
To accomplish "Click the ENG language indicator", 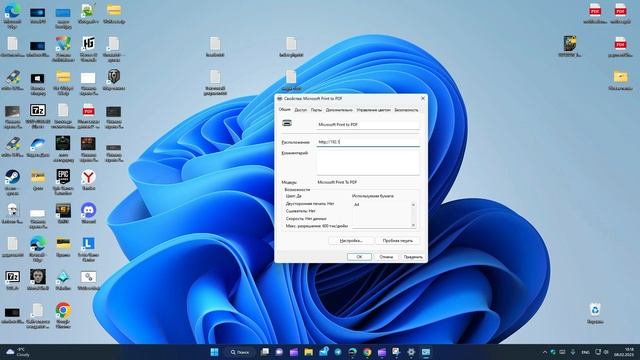I will coord(585,352).
